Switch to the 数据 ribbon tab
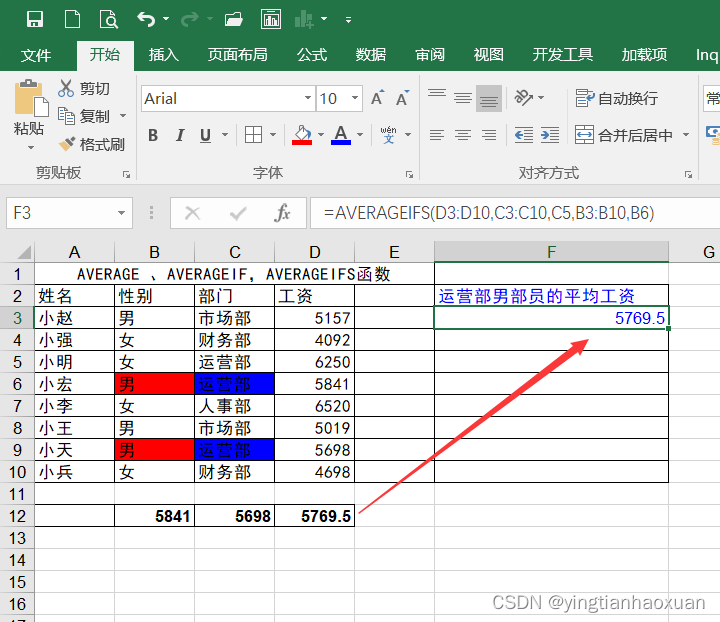The height and width of the screenshot is (622, 720). [371, 55]
